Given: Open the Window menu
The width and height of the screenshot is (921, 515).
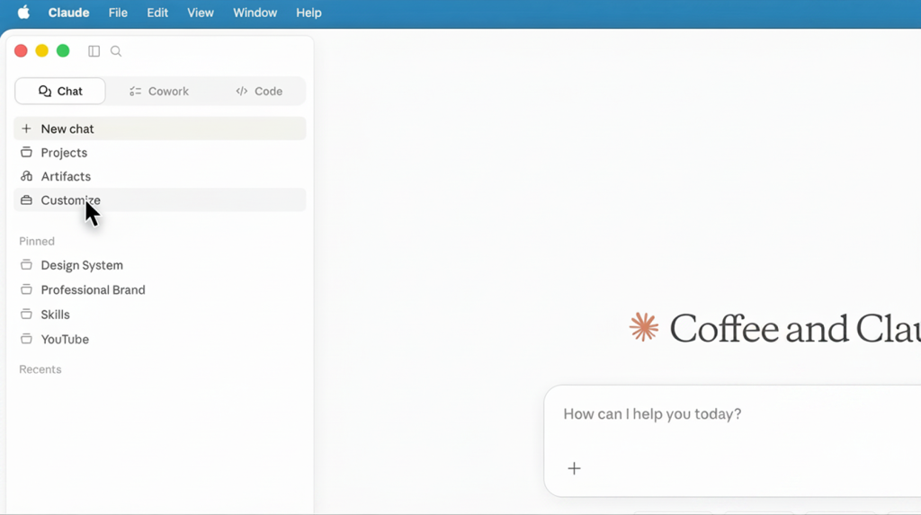Looking at the screenshot, I should point(255,12).
